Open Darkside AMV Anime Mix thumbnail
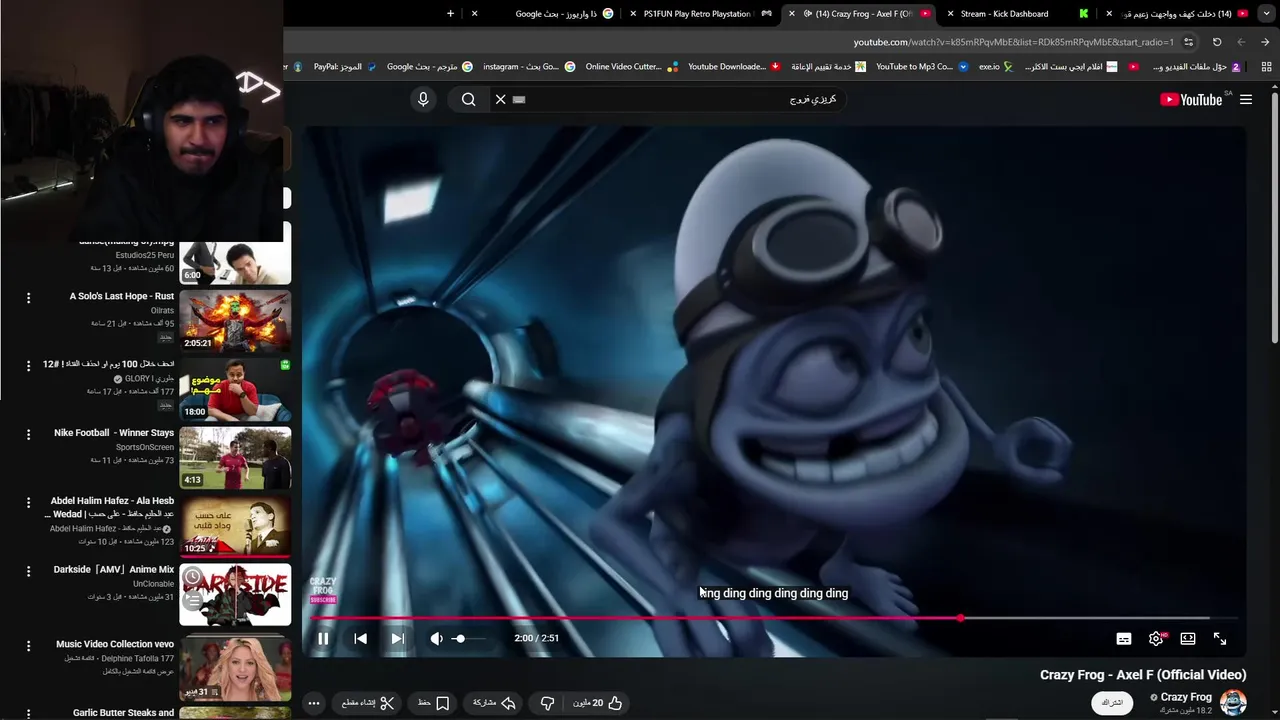This screenshot has width=1280, height=720. 235,594
